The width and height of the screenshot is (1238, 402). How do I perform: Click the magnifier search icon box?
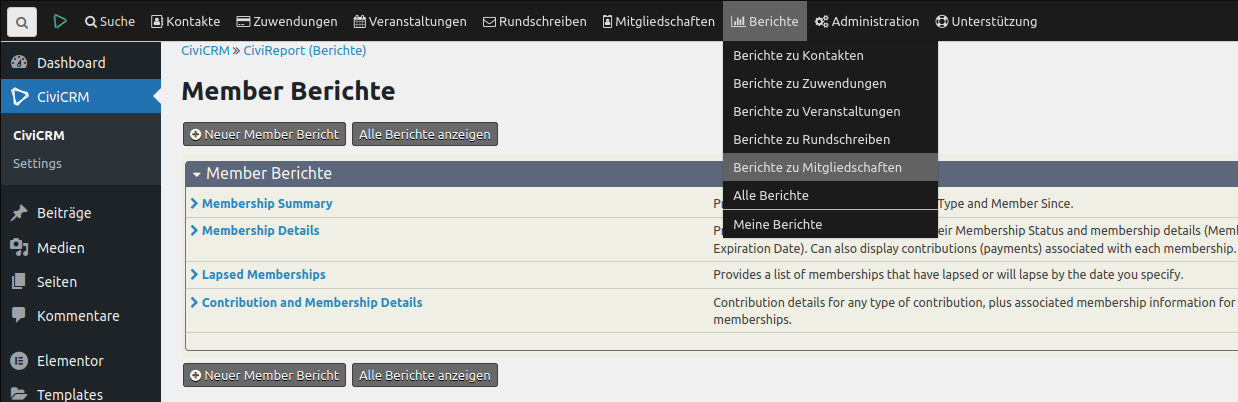pyautogui.click(x=21, y=21)
